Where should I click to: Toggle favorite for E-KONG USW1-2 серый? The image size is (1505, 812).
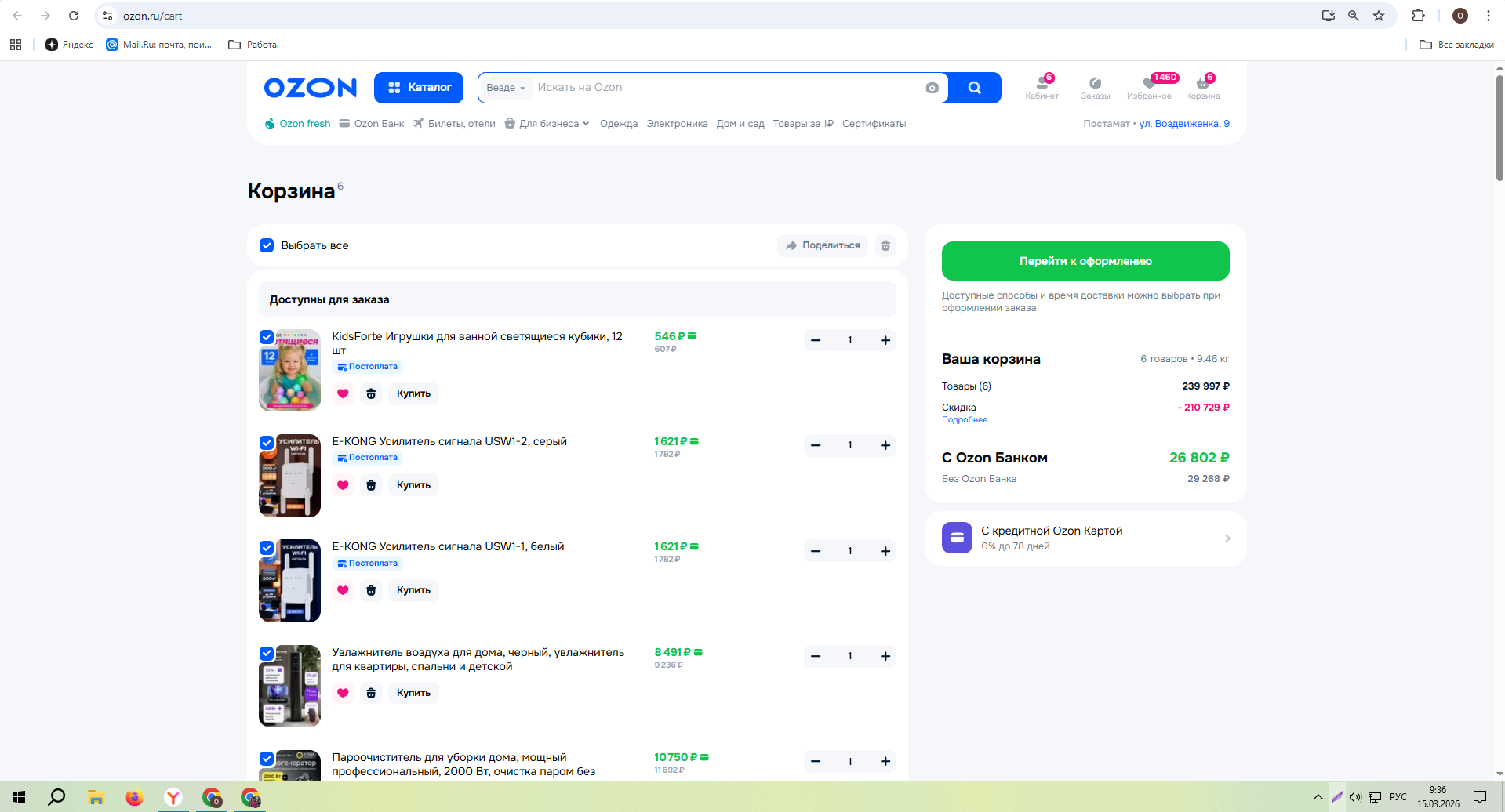[x=343, y=485]
